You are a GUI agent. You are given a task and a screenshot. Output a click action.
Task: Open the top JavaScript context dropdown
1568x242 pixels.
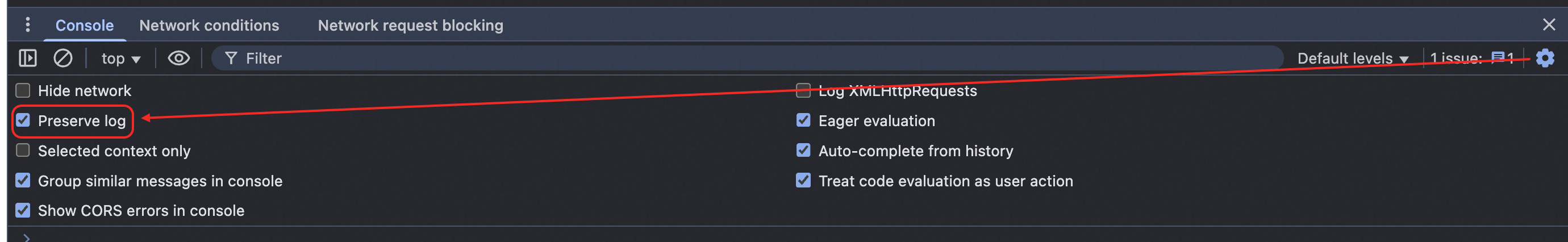click(120, 59)
